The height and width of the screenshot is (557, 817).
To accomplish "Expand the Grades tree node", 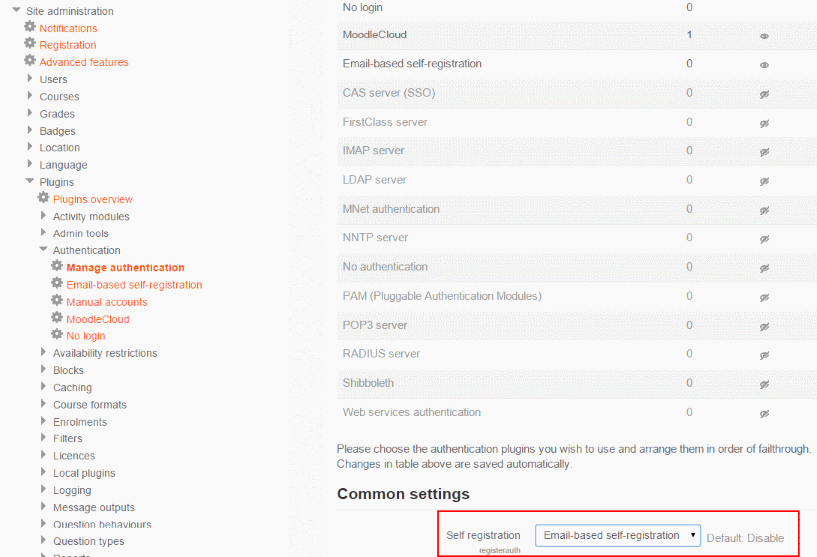I will [30, 113].
